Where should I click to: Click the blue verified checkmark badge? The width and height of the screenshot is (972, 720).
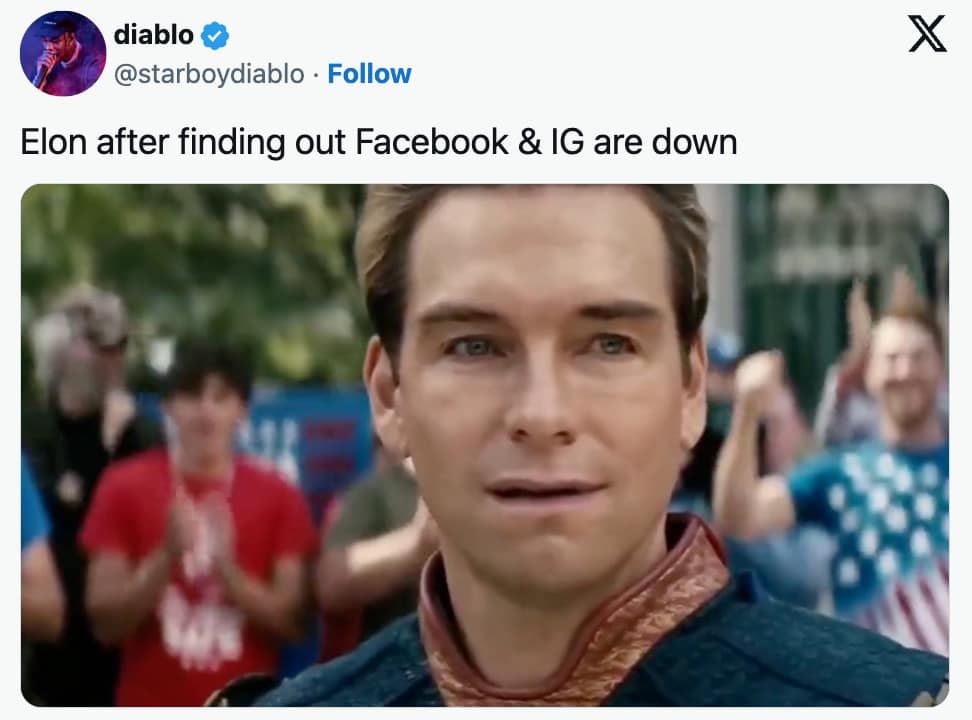(x=215, y=35)
